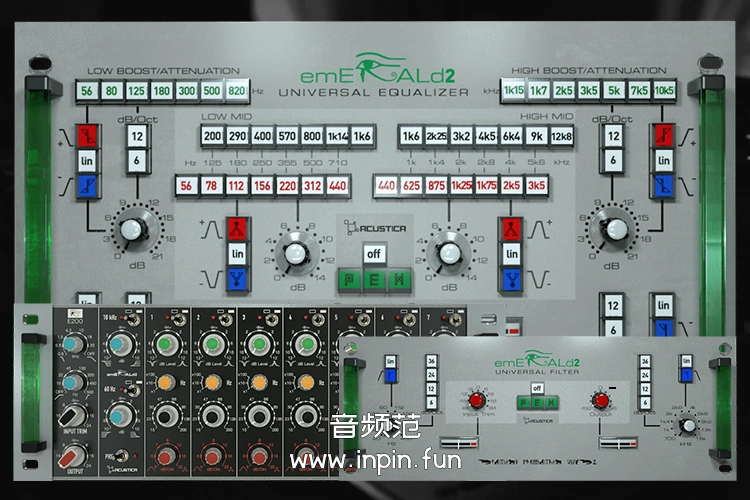Select the red 112 low mid frequency
Screen dimensions: 750x500
236,186
